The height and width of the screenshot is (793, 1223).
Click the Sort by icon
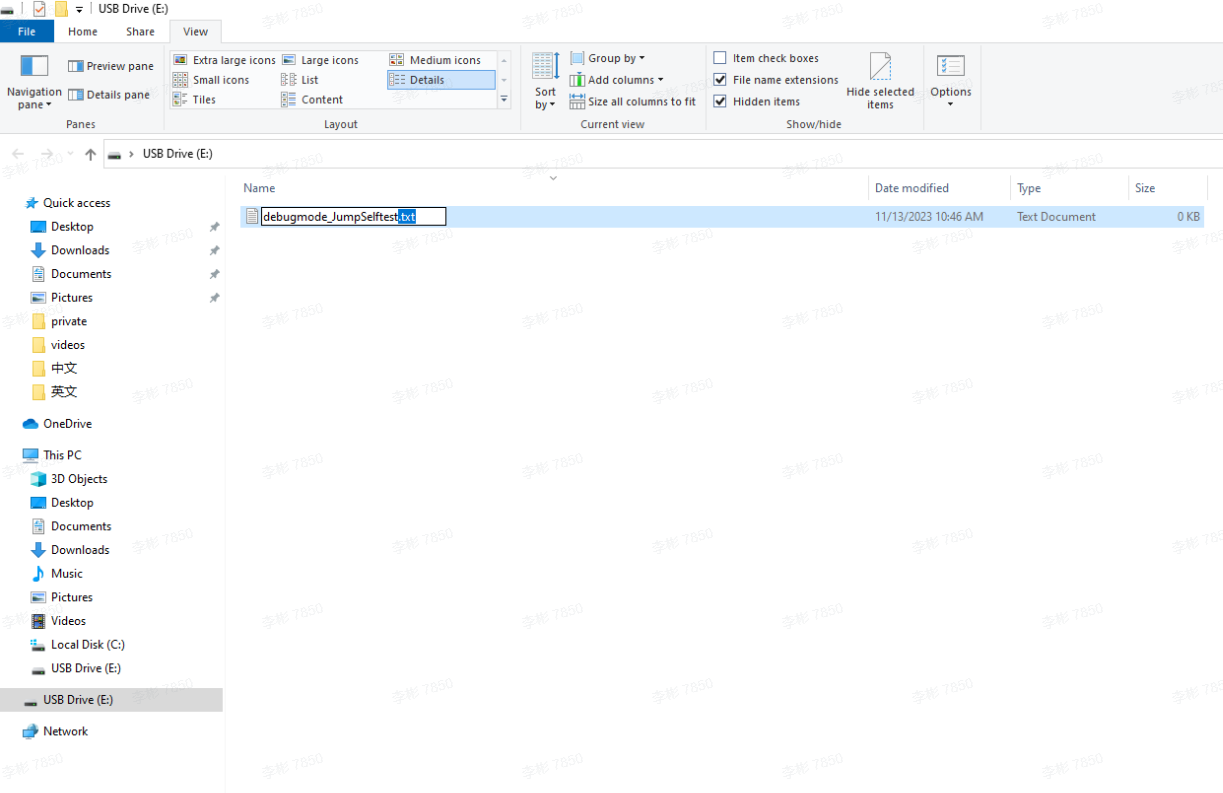click(x=545, y=68)
